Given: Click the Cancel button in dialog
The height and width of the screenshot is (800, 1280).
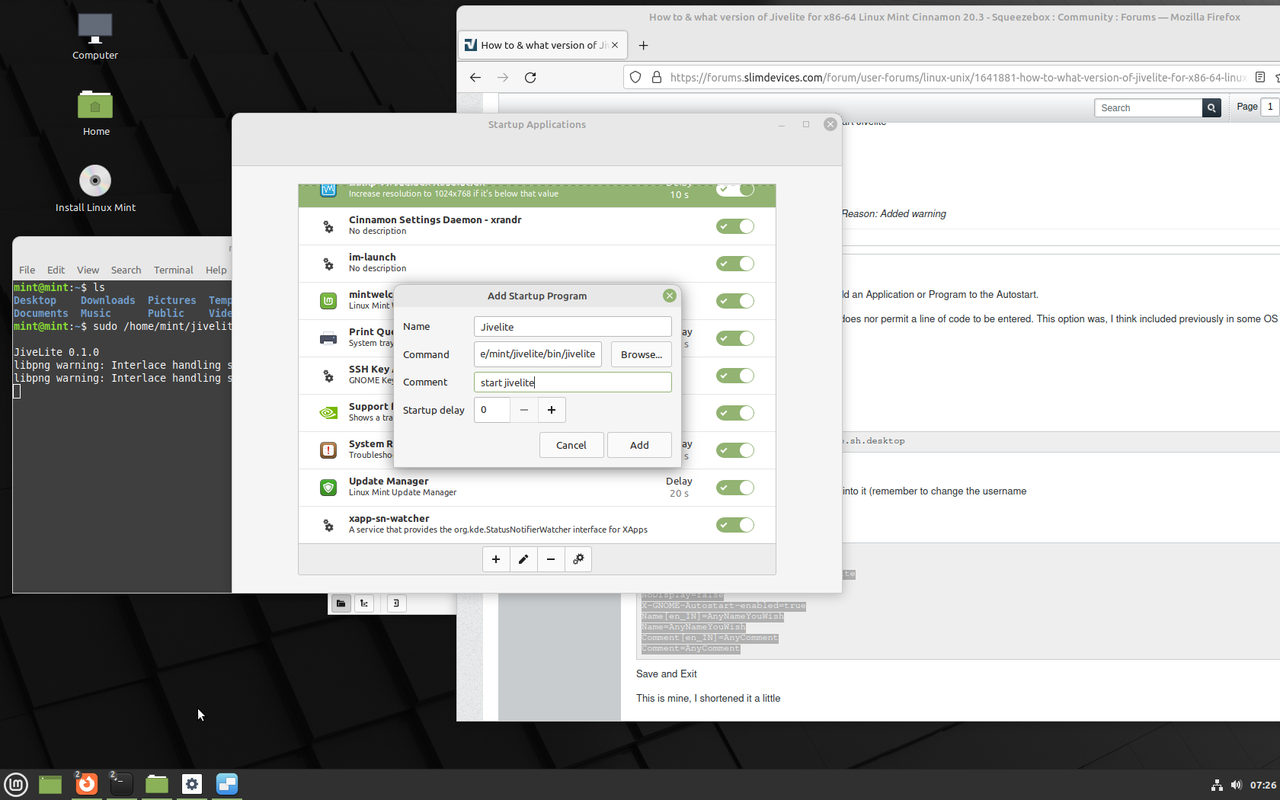Looking at the screenshot, I should [571, 445].
